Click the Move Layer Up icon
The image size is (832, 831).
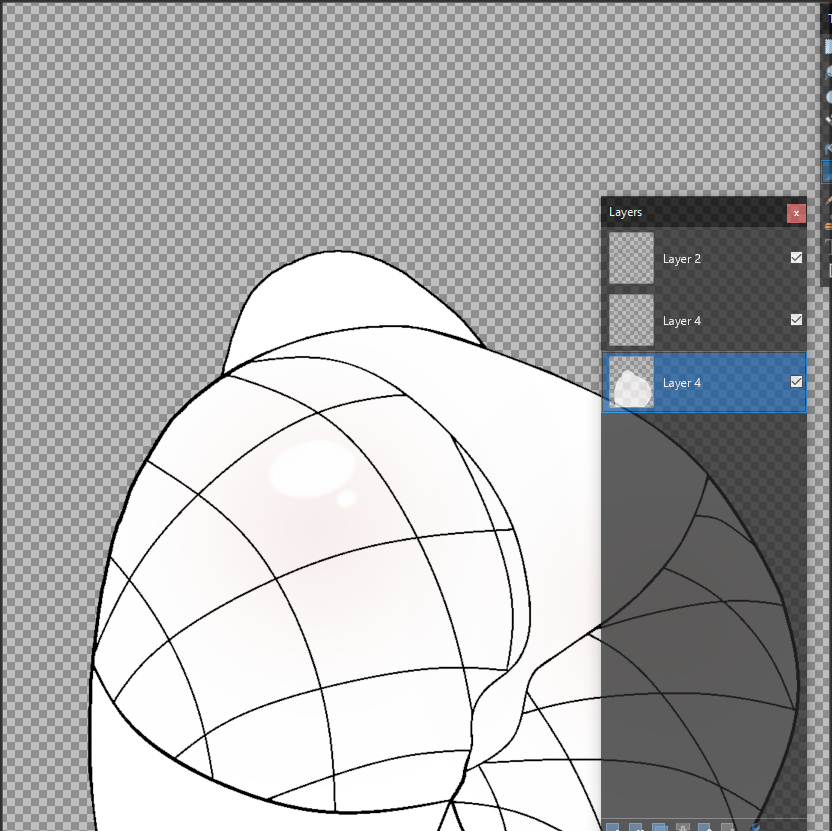[706, 827]
